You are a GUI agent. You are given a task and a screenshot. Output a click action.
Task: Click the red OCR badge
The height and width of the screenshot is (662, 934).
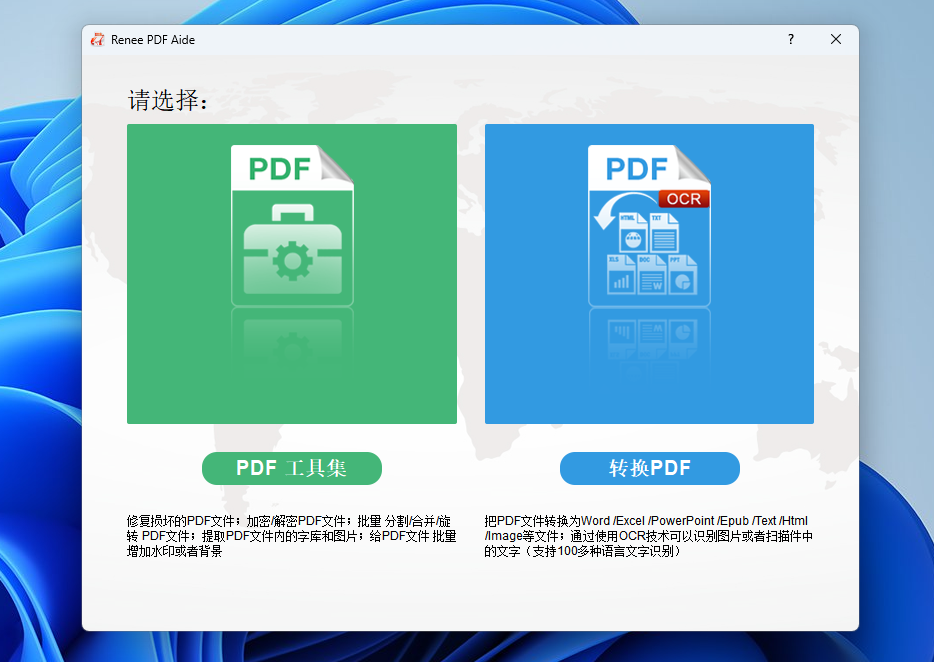pyautogui.click(x=684, y=198)
